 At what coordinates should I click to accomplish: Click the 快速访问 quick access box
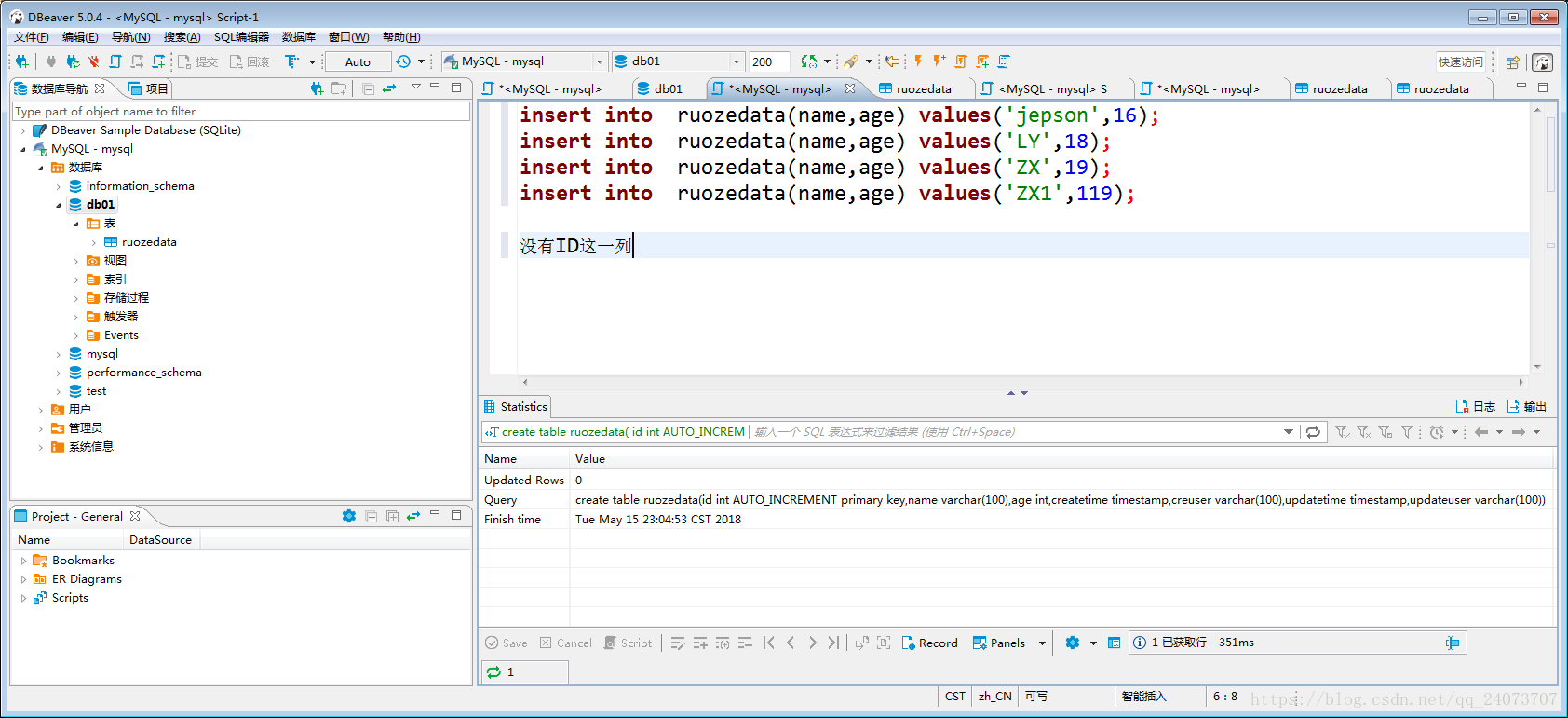point(1460,62)
